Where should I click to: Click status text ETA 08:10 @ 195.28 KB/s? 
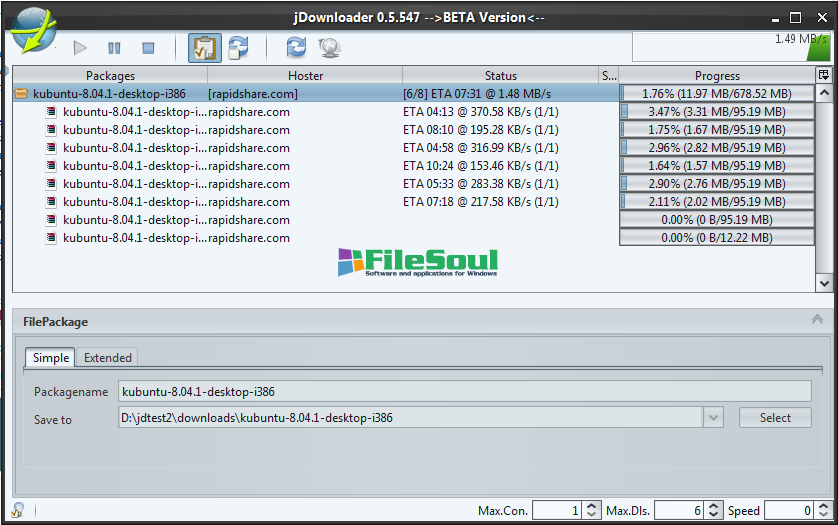point(480,130)
